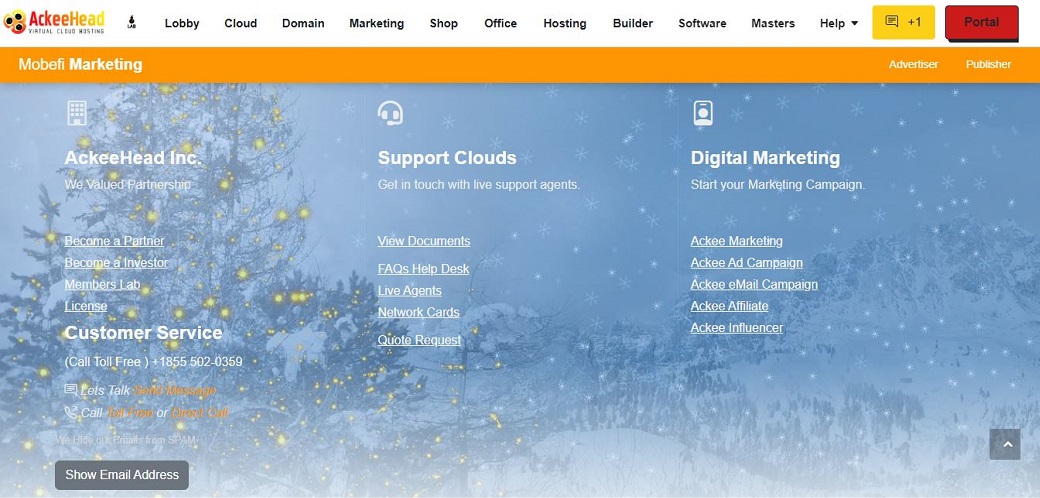
Task: Open the FAQs Help Desk link
Action: pos(423,269)
